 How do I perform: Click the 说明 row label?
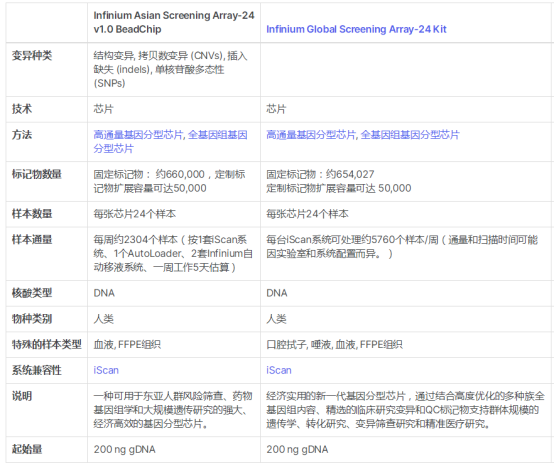pyautogui.click(x=22, y=396)
